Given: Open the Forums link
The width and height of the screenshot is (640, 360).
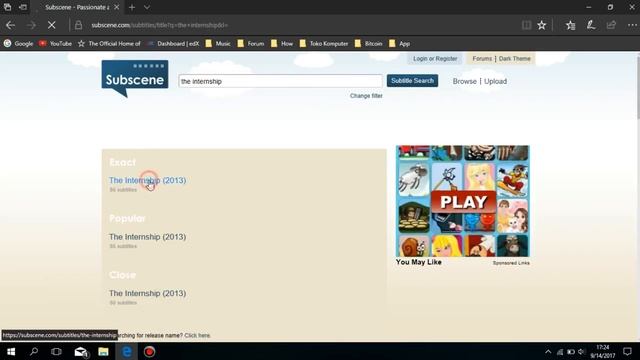Looking at the screenshot, I should tap(482, 59).
